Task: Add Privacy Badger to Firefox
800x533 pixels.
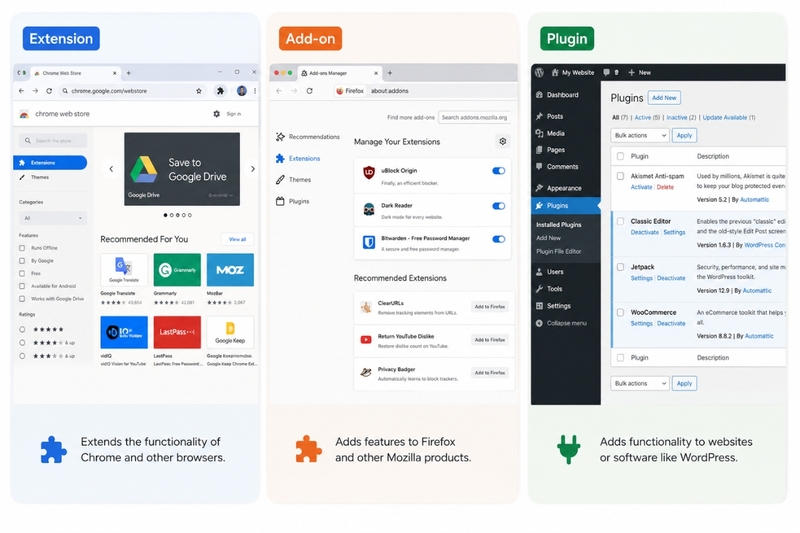Action: click(x=490, y=372)
